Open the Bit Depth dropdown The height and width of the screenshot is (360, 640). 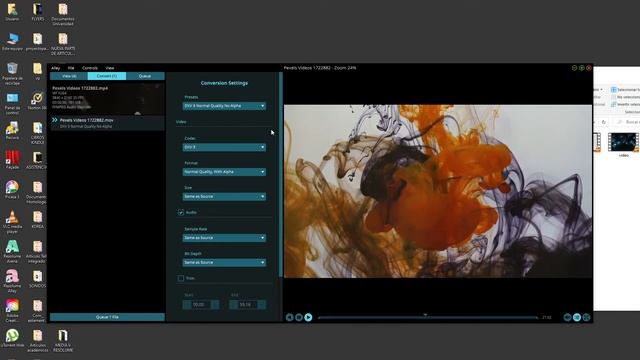point(224,262)
